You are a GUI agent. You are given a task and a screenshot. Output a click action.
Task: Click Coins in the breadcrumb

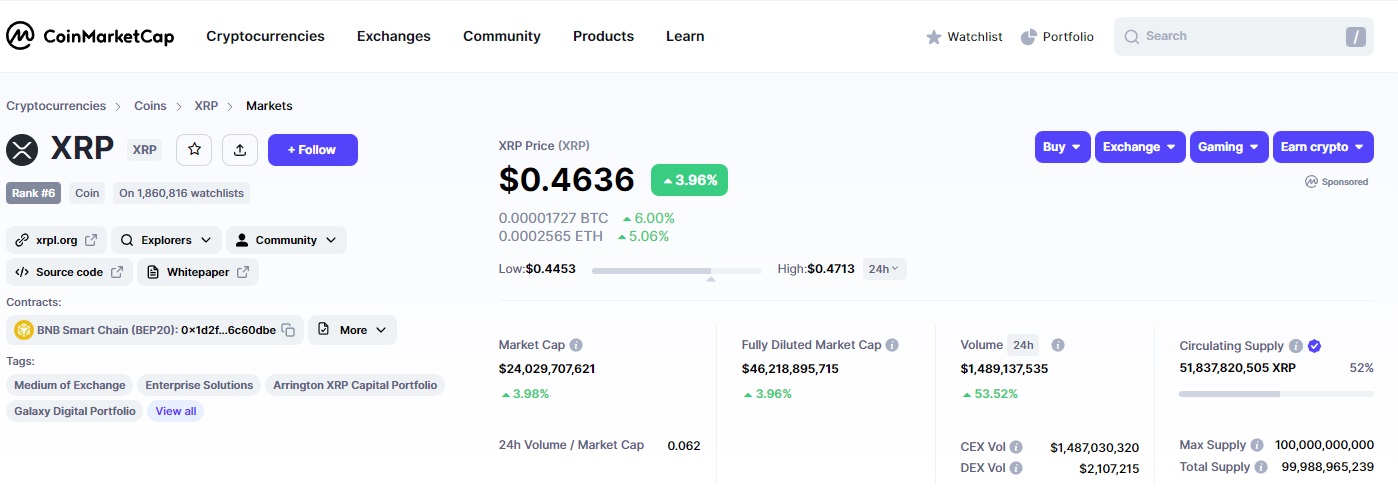(x=150, y=106)
